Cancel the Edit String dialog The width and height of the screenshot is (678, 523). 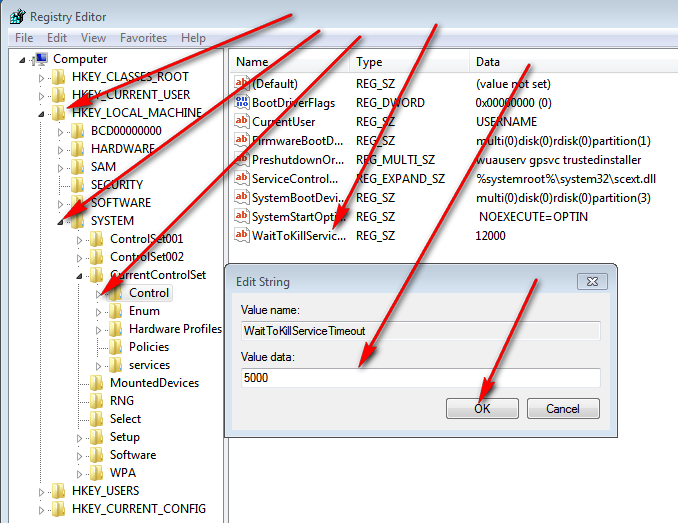tap(563, 408)
